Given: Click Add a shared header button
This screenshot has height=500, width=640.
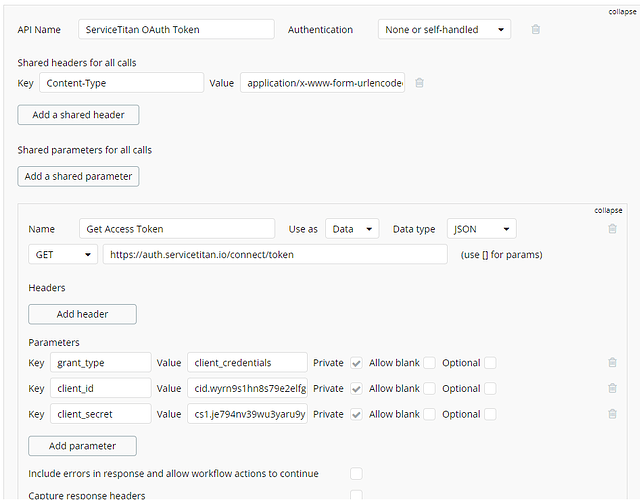Looking at the screenshot, I should coord(78,115).
